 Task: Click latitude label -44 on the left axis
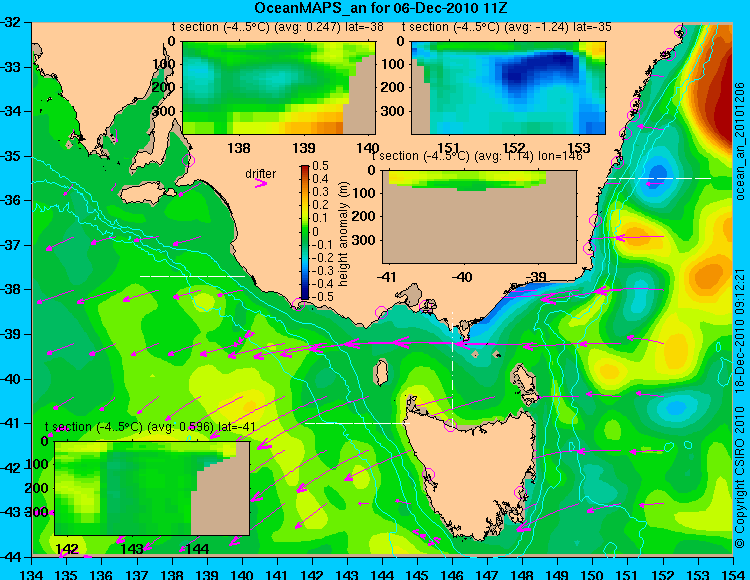tap(11, 557)
